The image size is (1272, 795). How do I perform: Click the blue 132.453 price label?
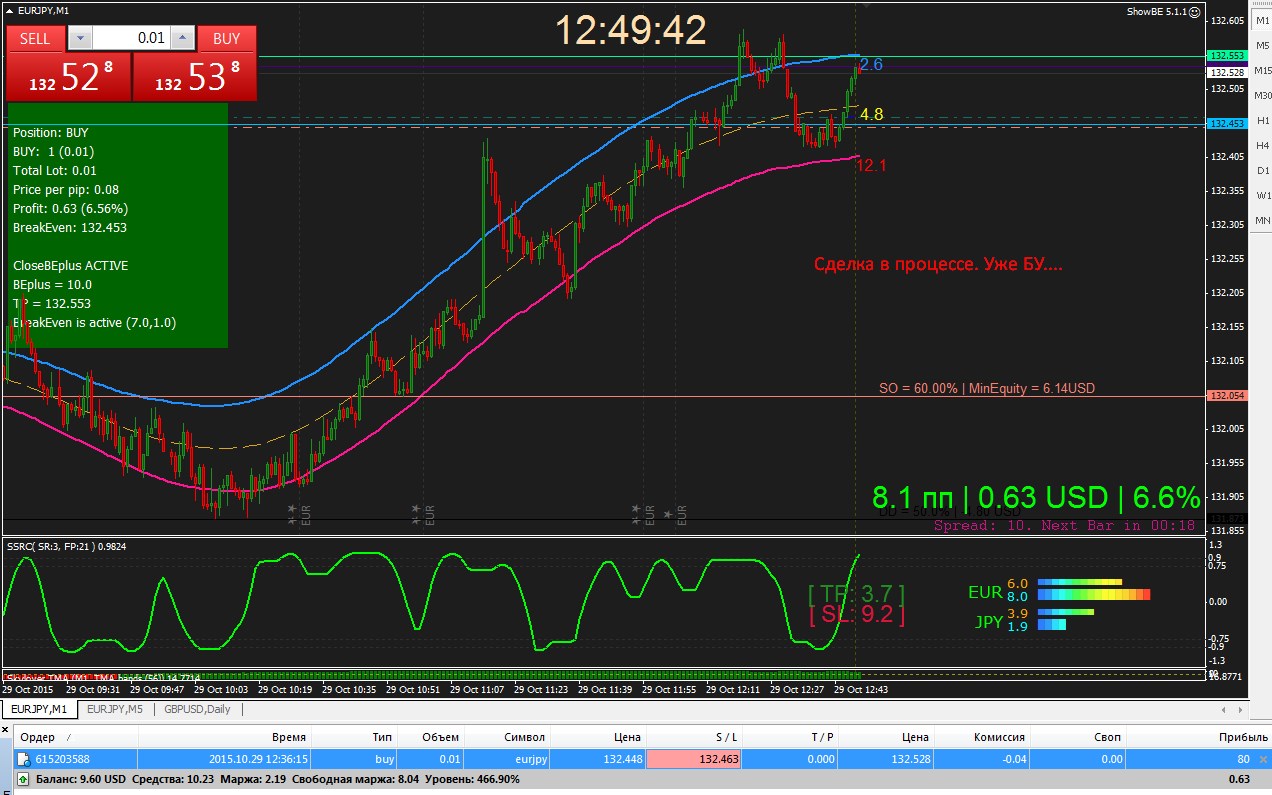point(1226,124)
